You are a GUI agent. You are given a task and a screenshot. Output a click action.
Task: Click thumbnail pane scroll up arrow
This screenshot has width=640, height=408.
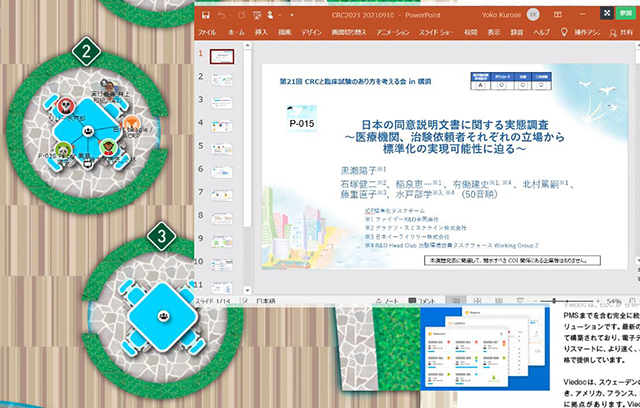click(247, 46)
